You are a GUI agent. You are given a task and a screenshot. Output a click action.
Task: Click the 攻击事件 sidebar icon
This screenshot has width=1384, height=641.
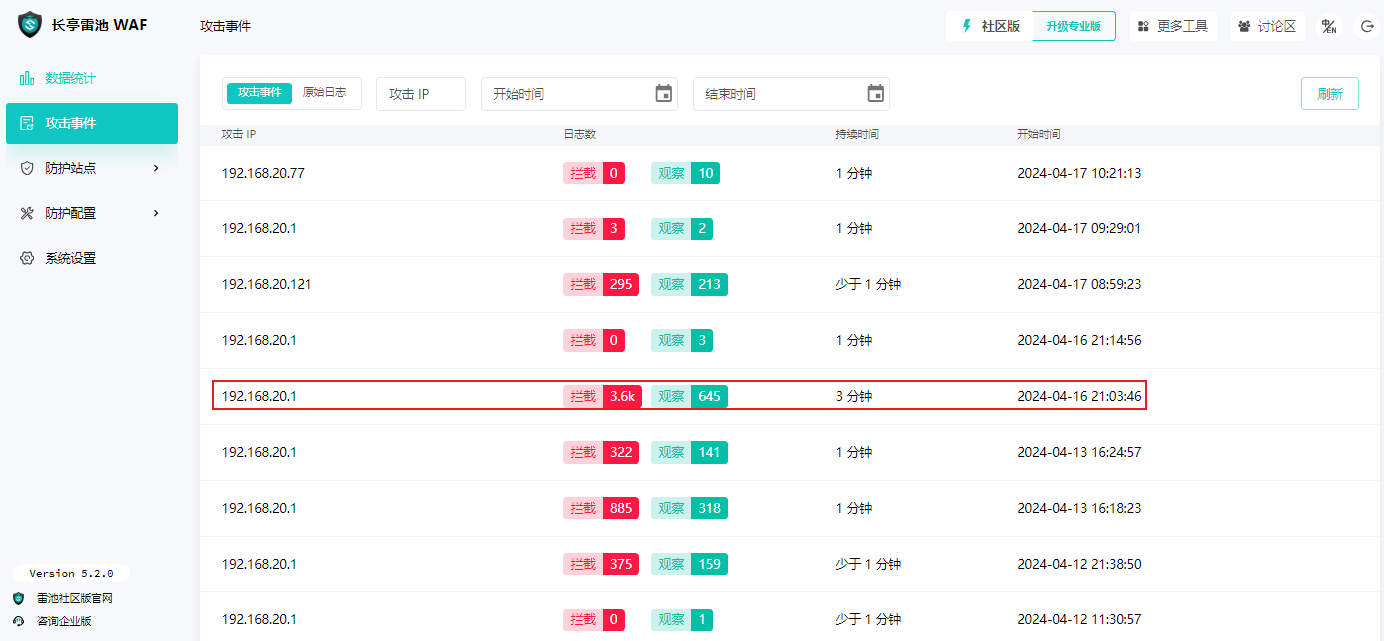click(27, 123)
